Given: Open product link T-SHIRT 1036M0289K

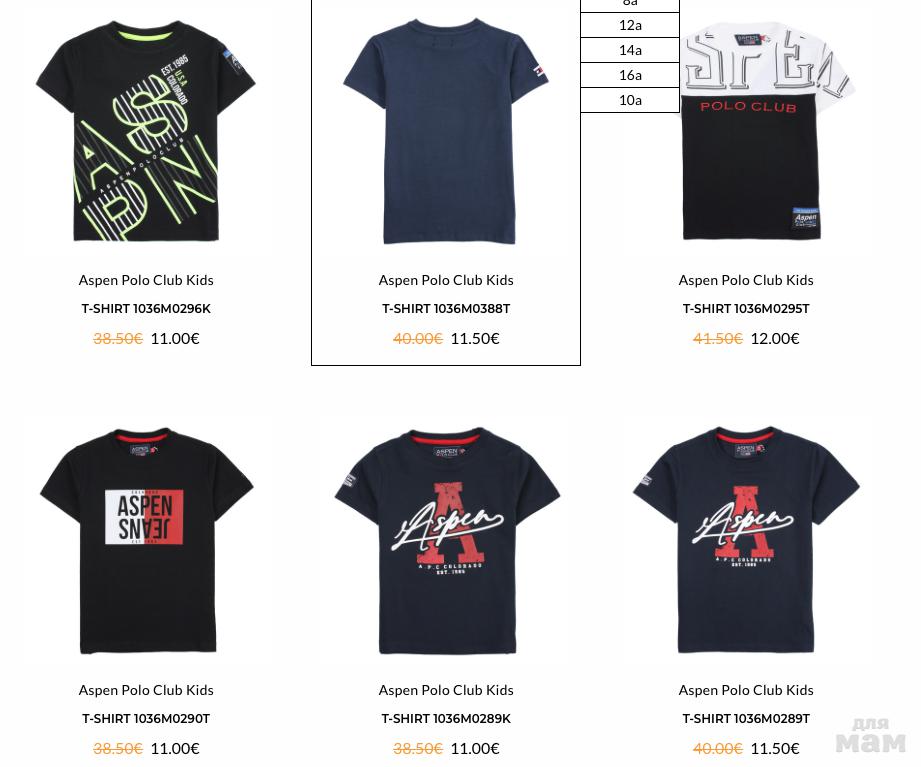Looking at the screenshot, I should 446,718.
